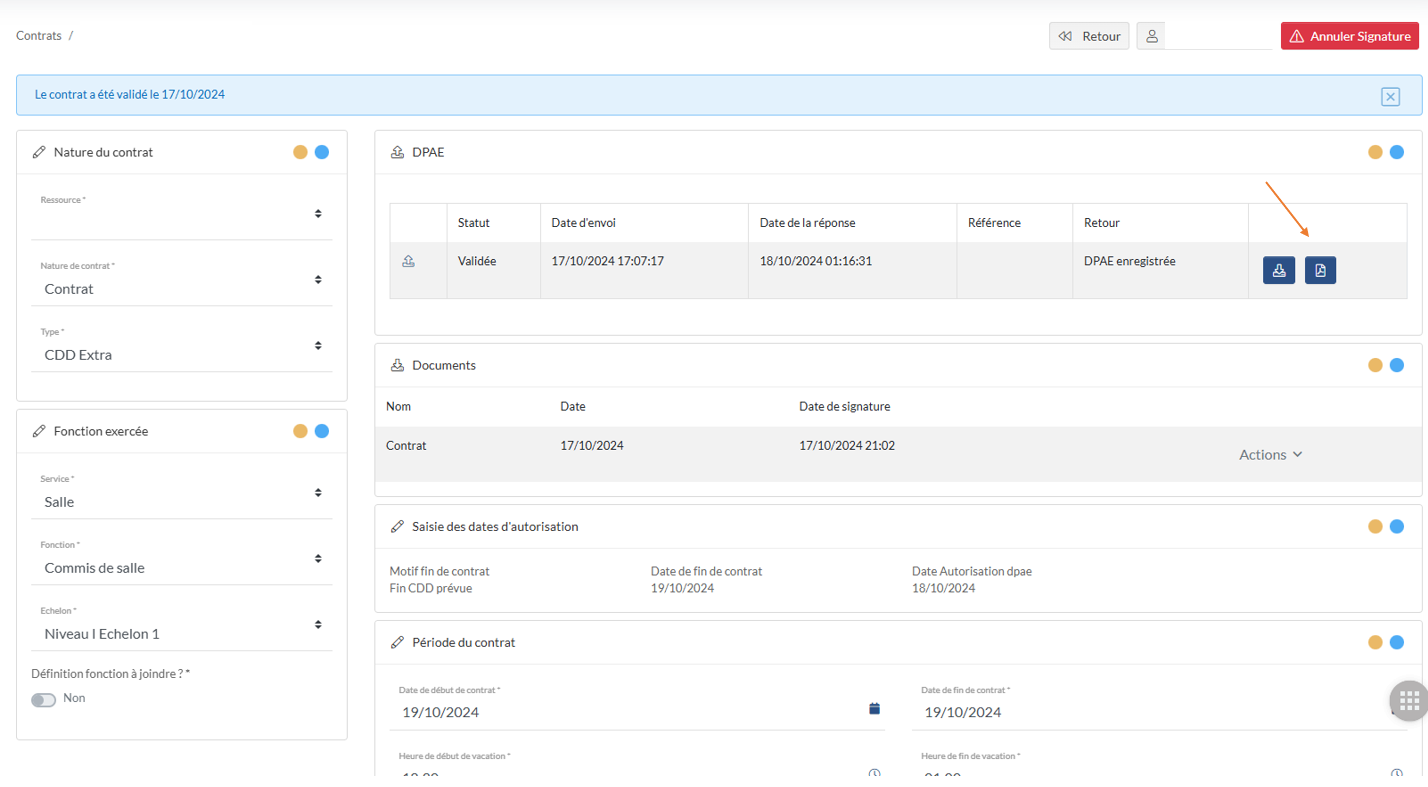Image resolution: width=1428 pixels, height=787 pixels.
Task: Click the blue dot in Fonction exercée
Action: click(x=322, y=431)
